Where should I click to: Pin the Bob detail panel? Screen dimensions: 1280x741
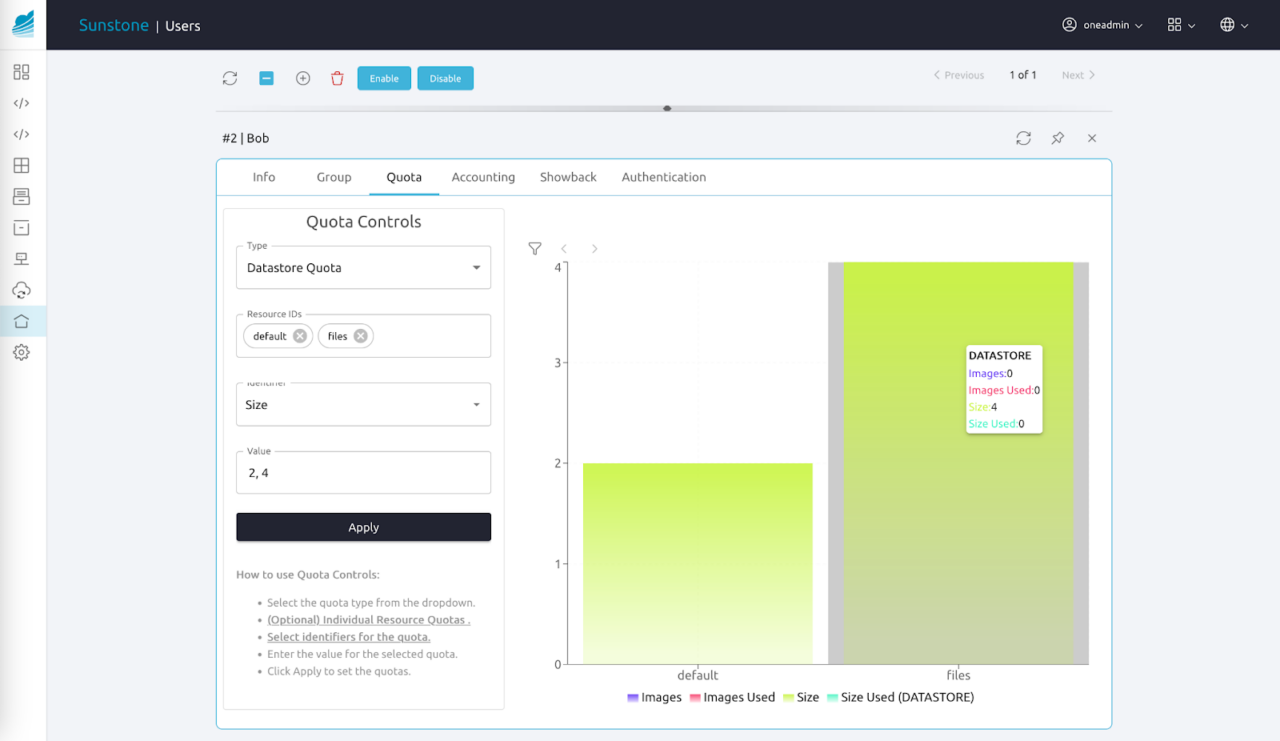point(1057,138)
